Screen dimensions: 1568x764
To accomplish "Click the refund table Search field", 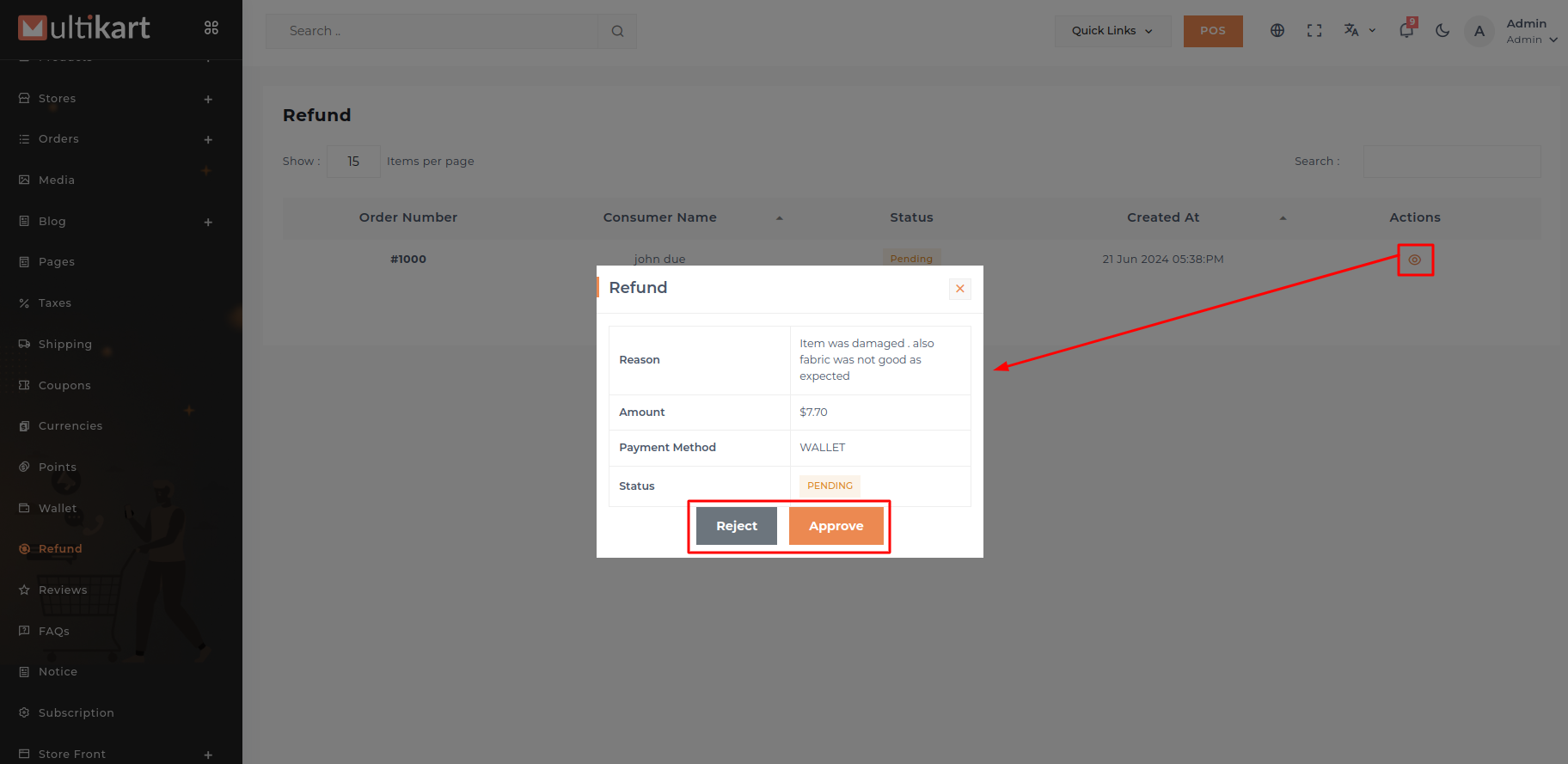I will [x=1451, y=162].
